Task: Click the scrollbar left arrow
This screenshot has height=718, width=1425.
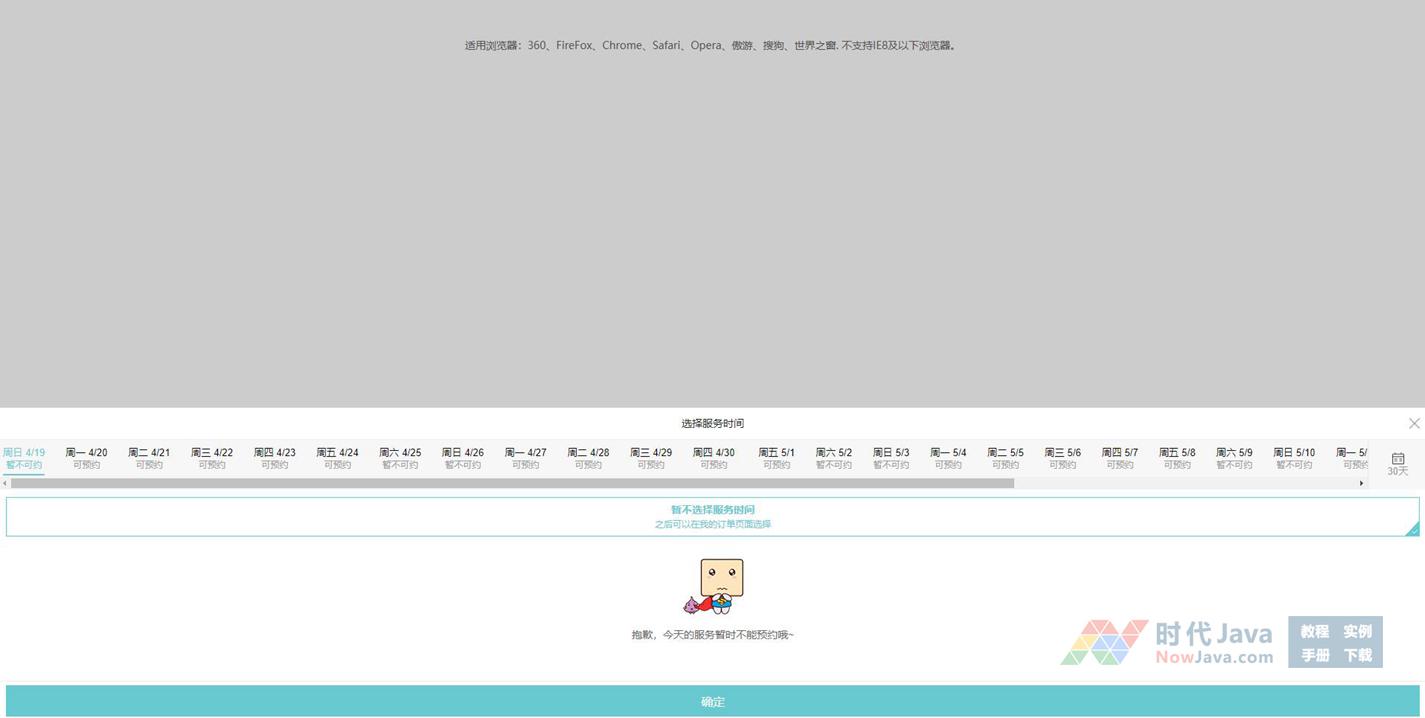Action: click(5, 484)
